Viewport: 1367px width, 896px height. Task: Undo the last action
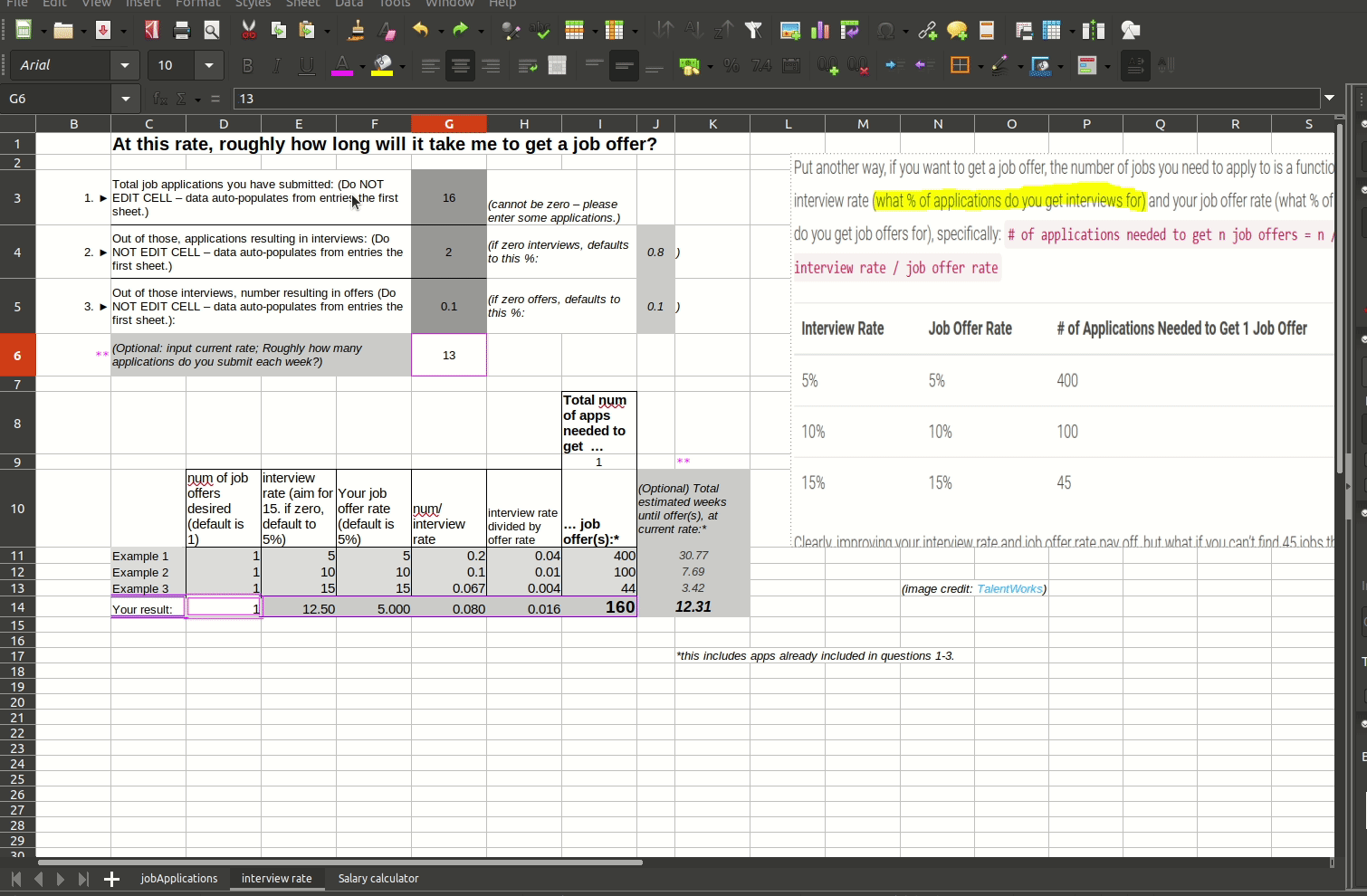pyautogui.click(x=421, y=31)
